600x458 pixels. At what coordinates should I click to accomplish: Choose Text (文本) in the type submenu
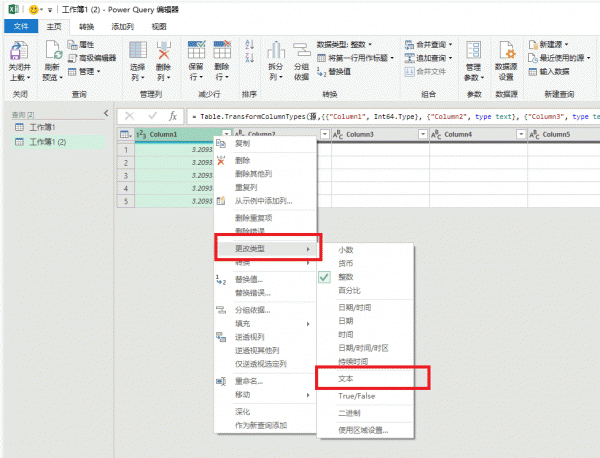pos(346,379)
